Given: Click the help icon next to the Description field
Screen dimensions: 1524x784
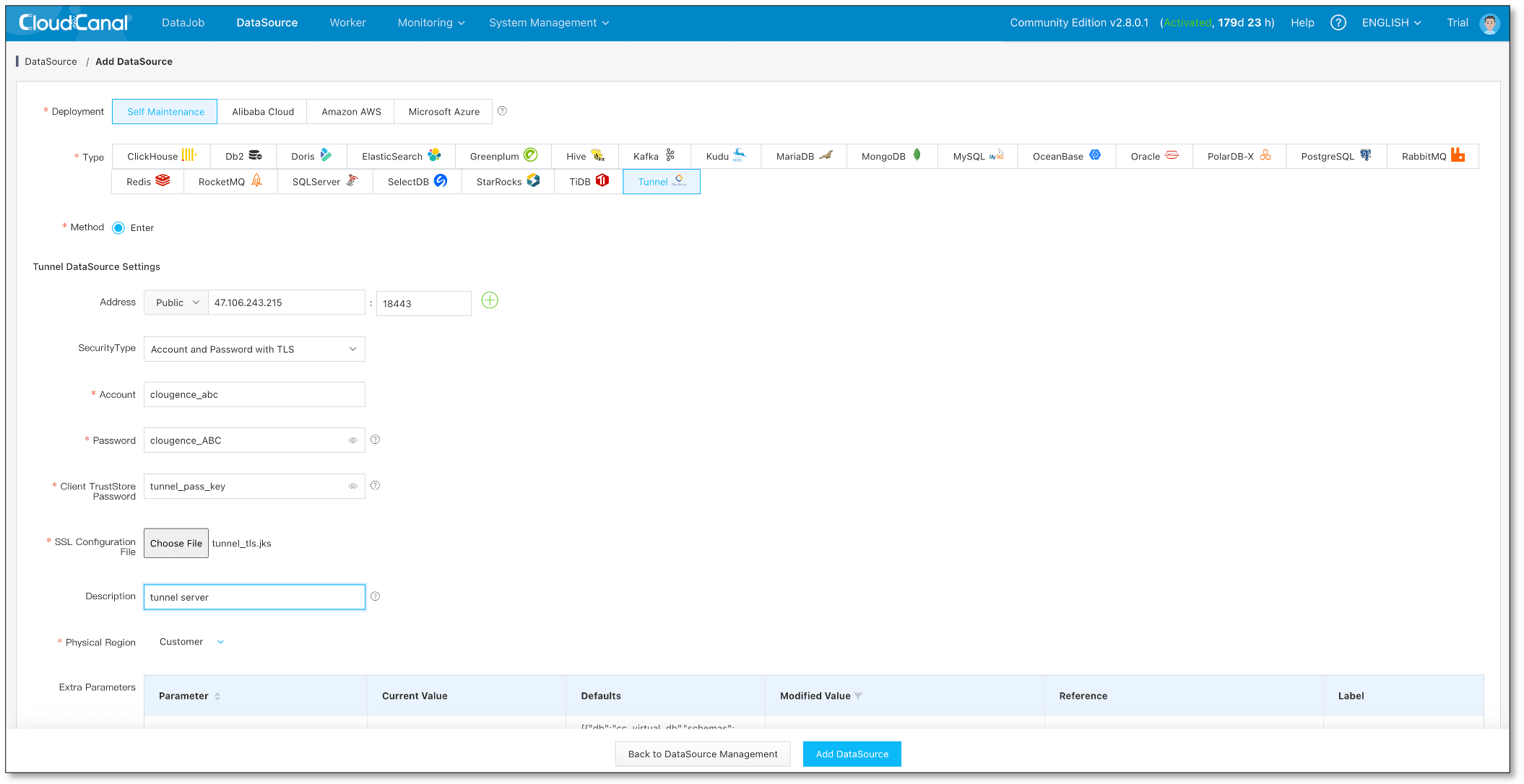Looking at the screenshot, I should (x=375, y=596).
